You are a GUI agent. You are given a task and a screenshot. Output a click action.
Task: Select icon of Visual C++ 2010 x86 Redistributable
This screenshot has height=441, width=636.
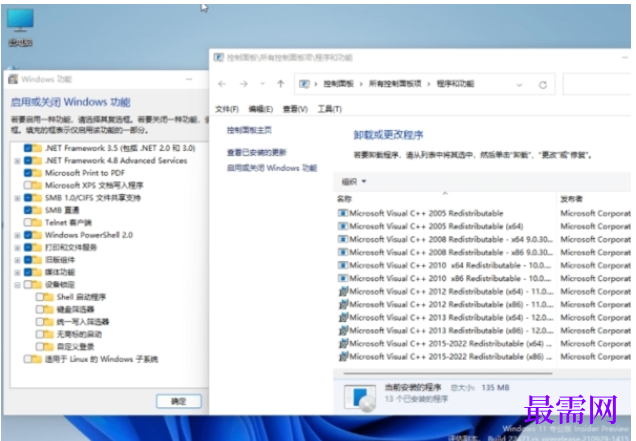click(343, 278)
